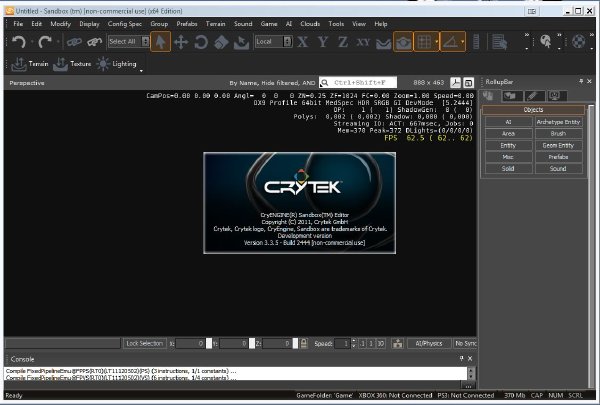The height and width of the screenshot is (405, 600).
Task: Click the globe cursor toolbar icon
Action: pos(545,41)
